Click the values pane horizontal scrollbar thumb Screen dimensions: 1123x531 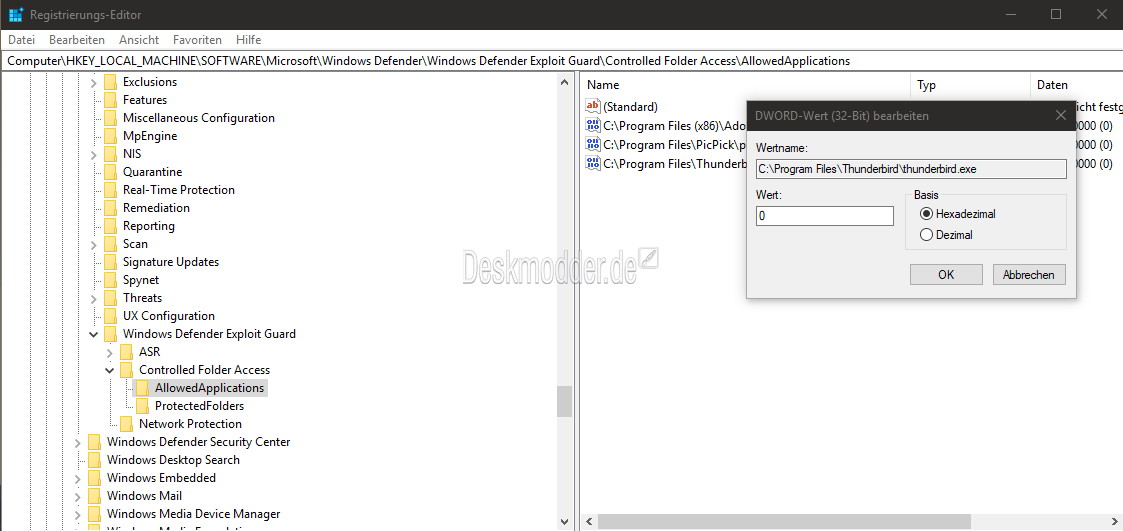click(784, 522)
